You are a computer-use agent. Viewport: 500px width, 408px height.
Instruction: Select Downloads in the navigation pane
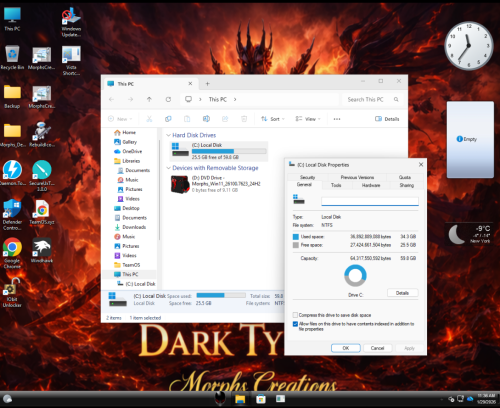[130, 227]
